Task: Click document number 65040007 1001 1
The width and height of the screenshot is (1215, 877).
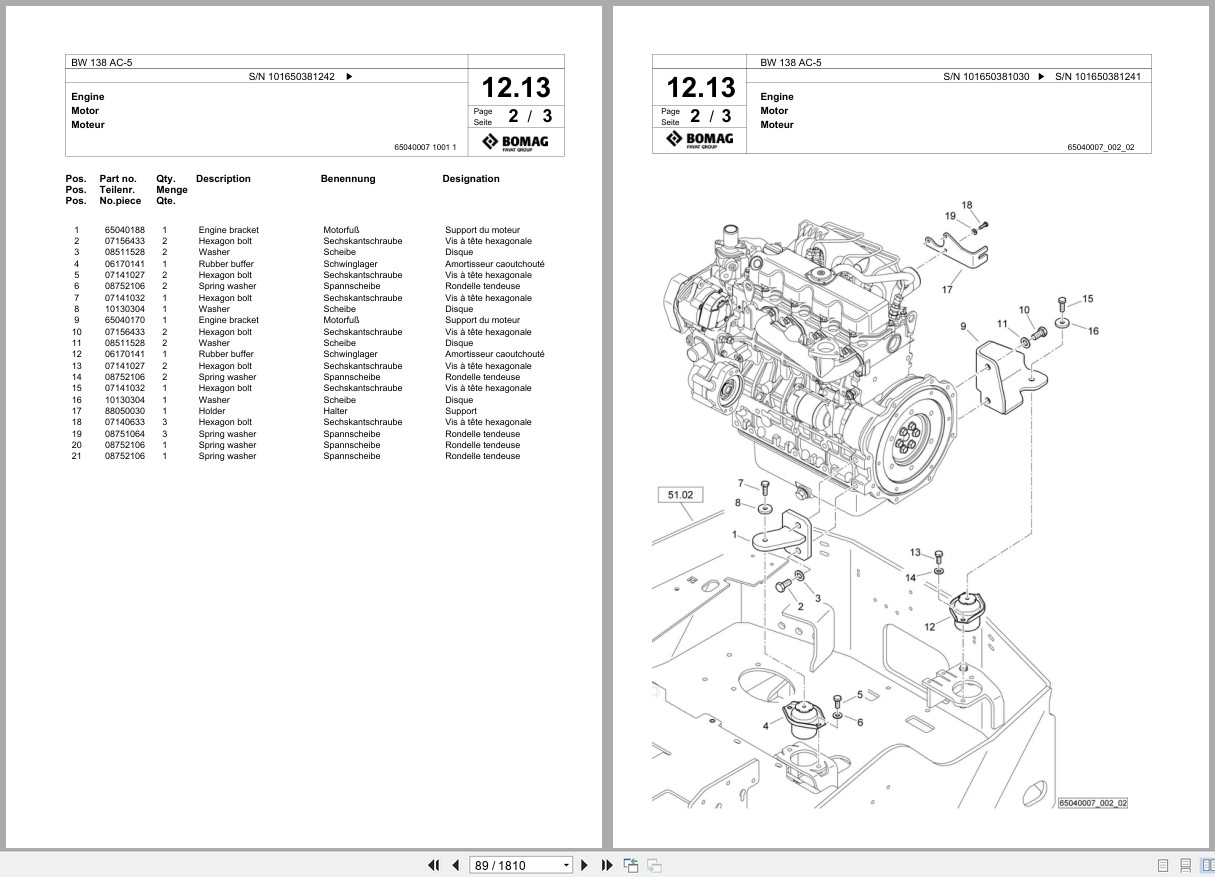Action: (x=425, y=147)
